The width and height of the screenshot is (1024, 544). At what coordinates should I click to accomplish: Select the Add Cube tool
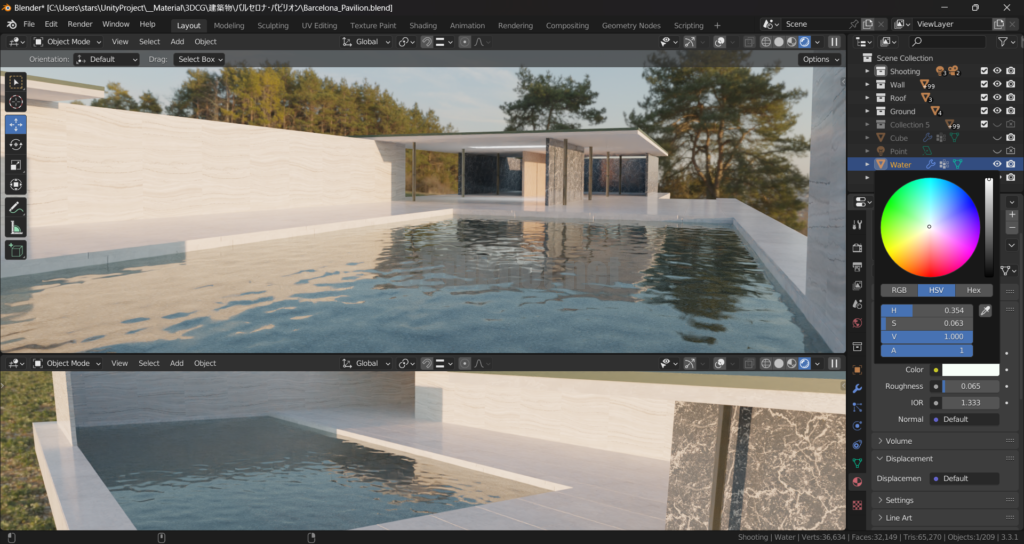pos(16,250)
